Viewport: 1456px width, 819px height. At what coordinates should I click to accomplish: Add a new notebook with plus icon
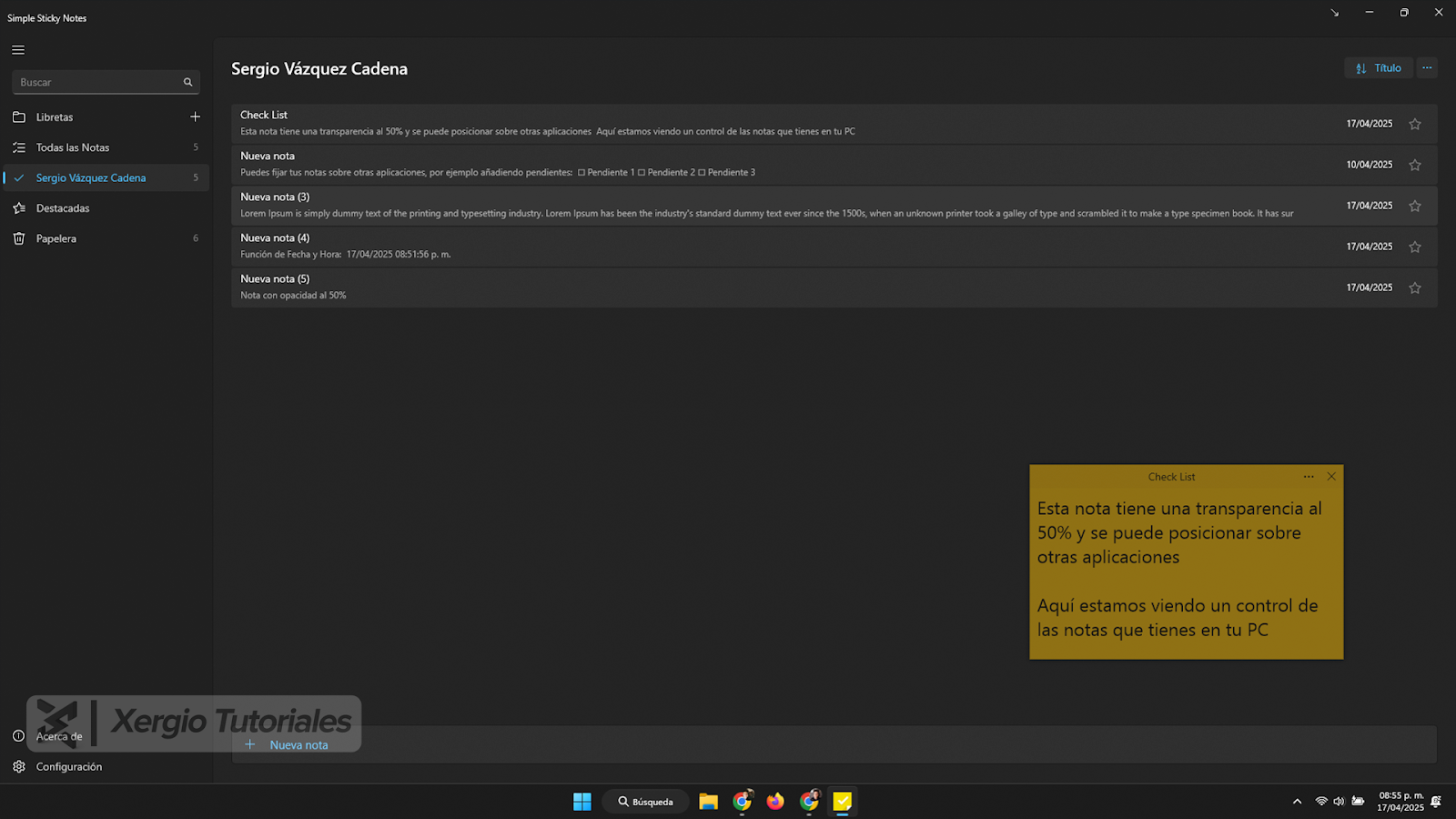pos(195,116)
